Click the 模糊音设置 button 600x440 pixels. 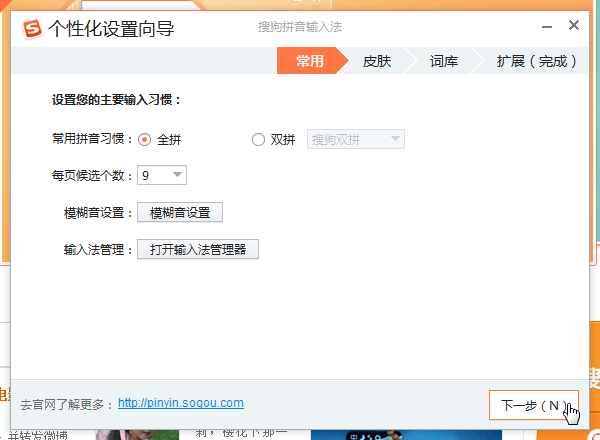(180, 212)
